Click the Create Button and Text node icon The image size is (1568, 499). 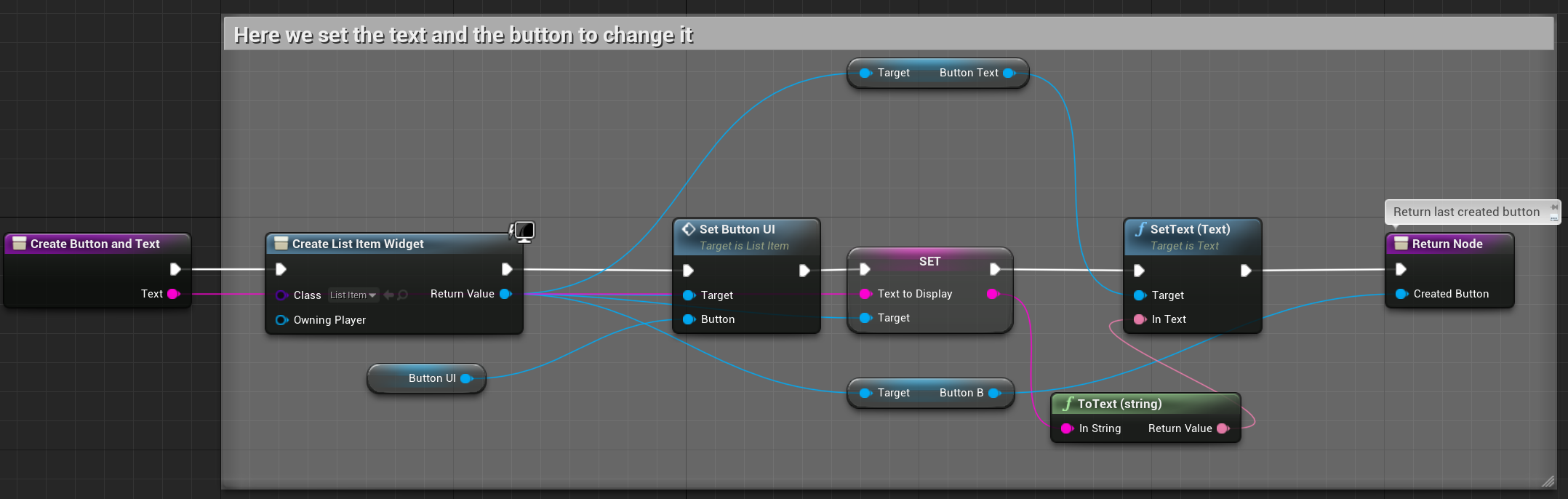pyautogui.click(x=20, y=244)
